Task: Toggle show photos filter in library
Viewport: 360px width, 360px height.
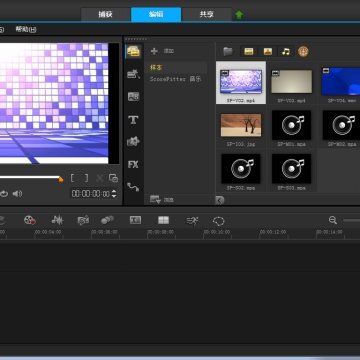Action: (x=268, y=51)
